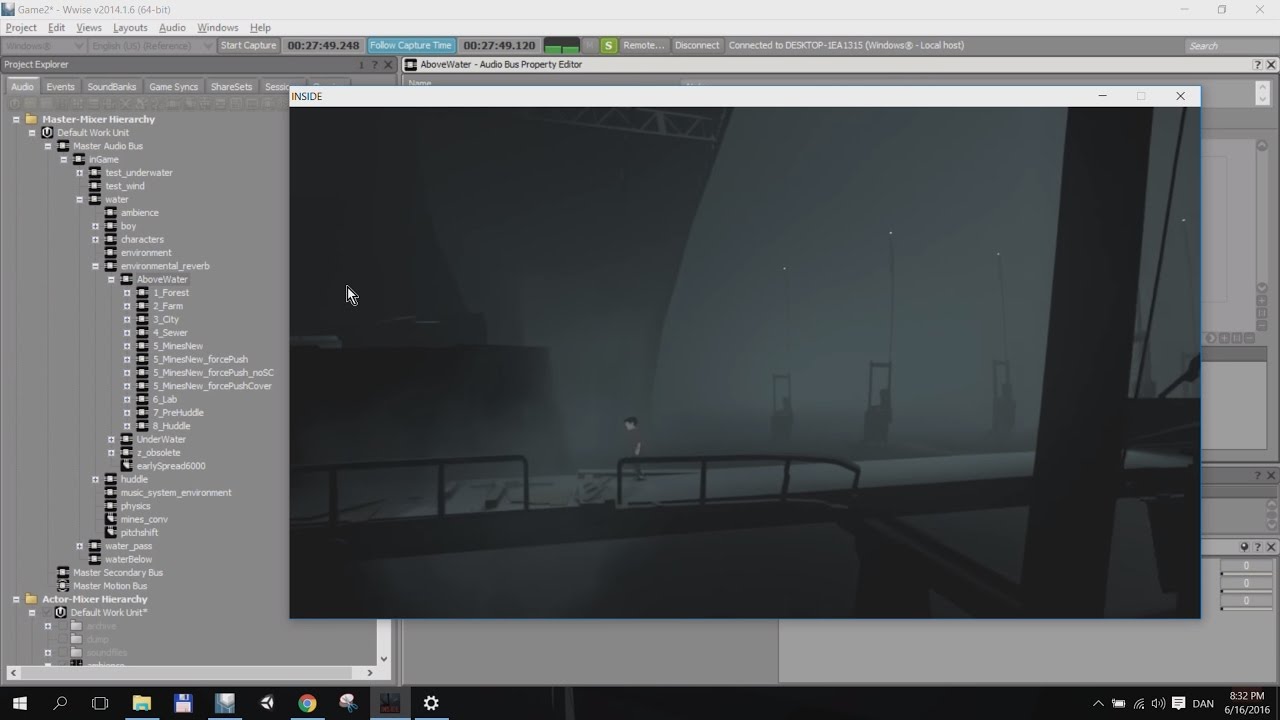The image size is (1280, 720).
Task: Collapse the water bus node
Action: coord(80,199)
